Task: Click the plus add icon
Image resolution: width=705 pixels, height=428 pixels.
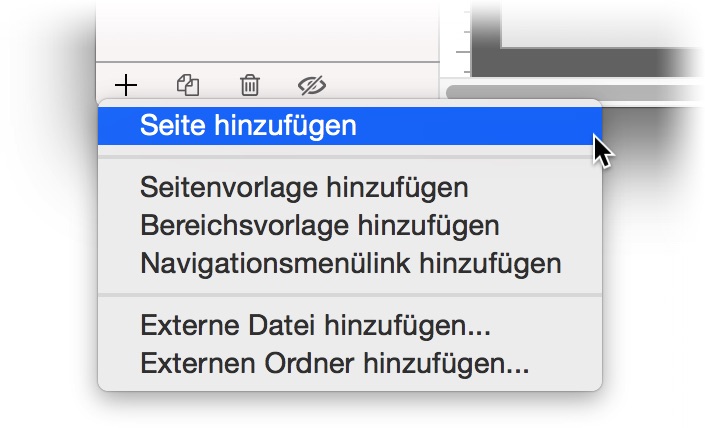Action: 125,84
